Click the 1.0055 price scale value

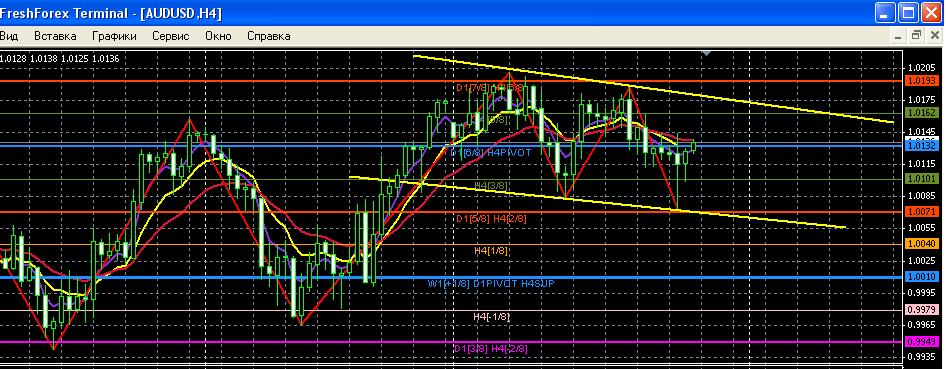click(x=921, y=228)
